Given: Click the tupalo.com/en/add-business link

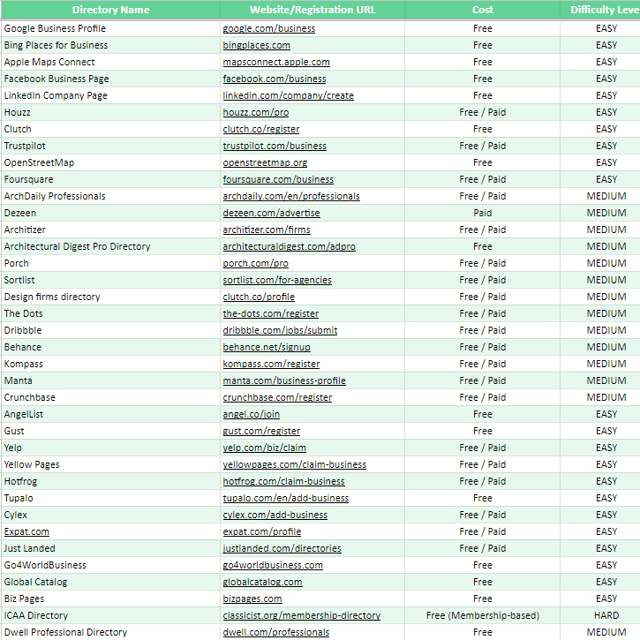Looking at the screenshot, I should [x=286, y=498].
